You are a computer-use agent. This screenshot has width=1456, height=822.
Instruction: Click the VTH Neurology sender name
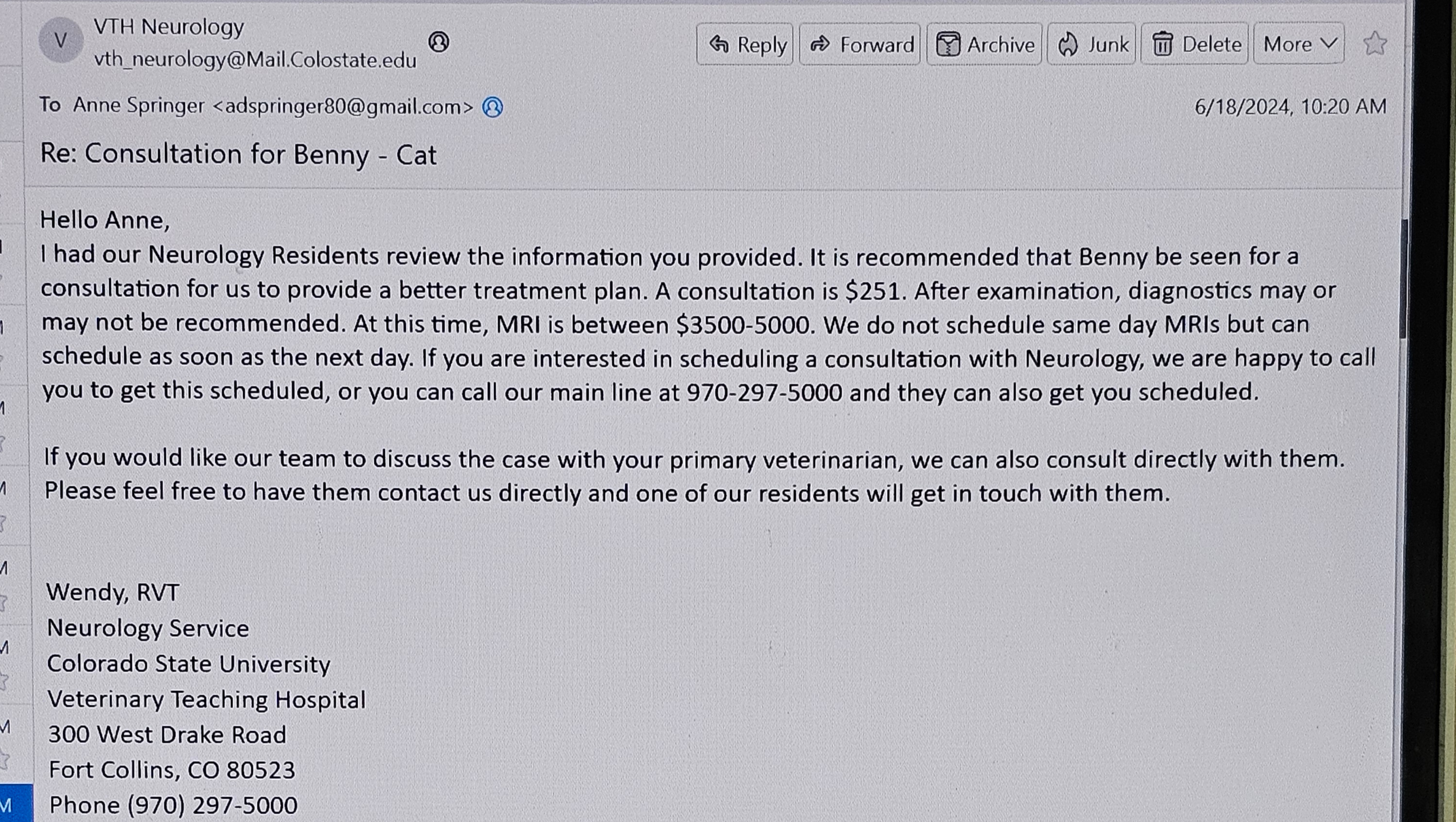tap(168, 27)
